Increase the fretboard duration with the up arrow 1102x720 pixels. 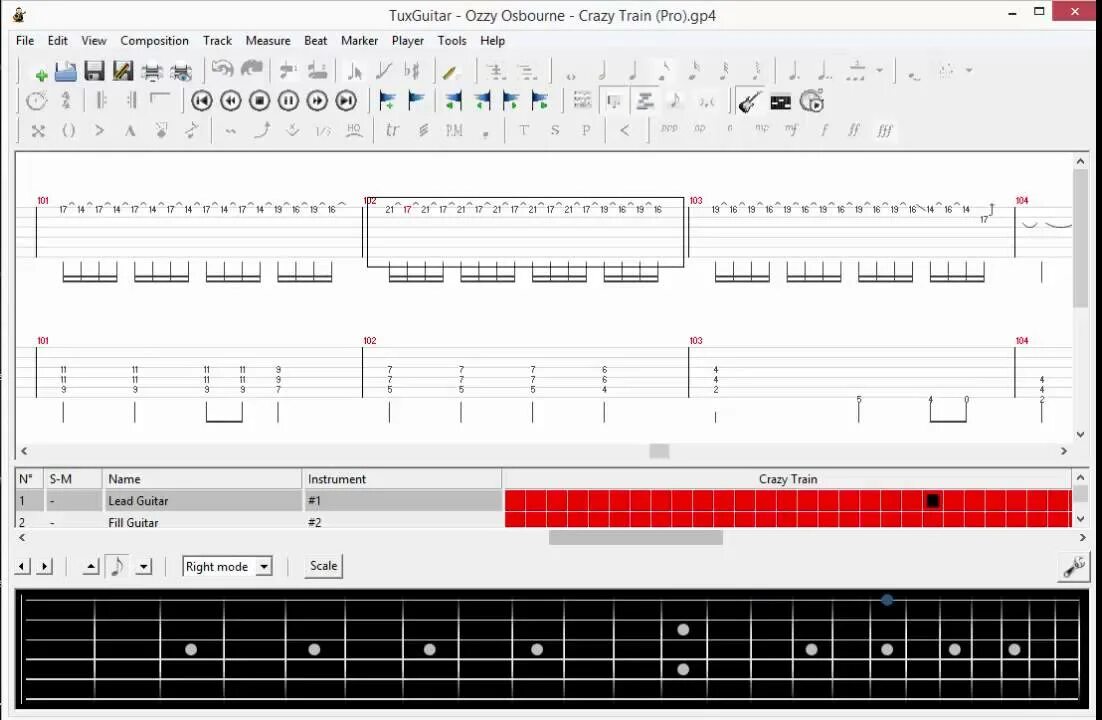91,567
